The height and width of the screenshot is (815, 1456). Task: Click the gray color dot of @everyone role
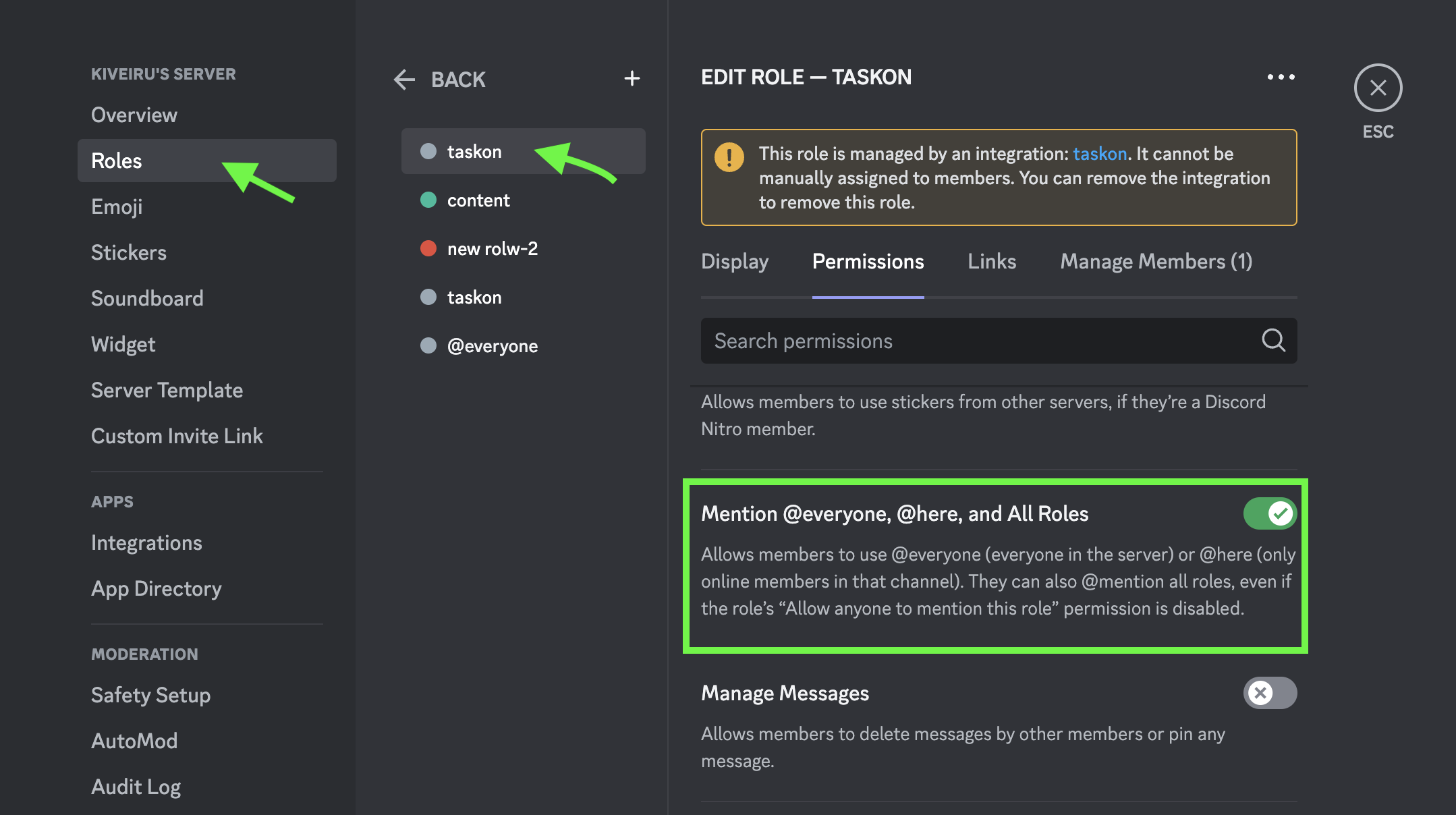[x=428, y=346]
